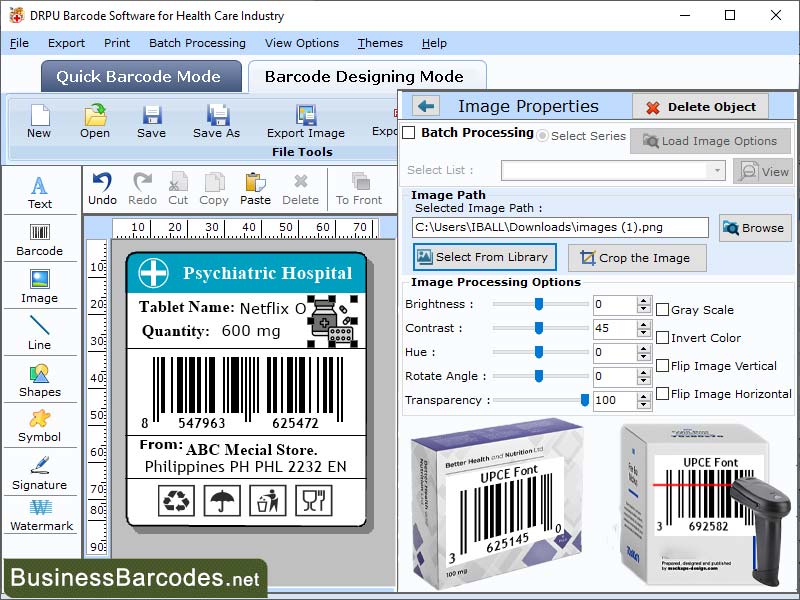Open the Export Image tool
This screenshot has width=800, height=600.
[305, 120]
